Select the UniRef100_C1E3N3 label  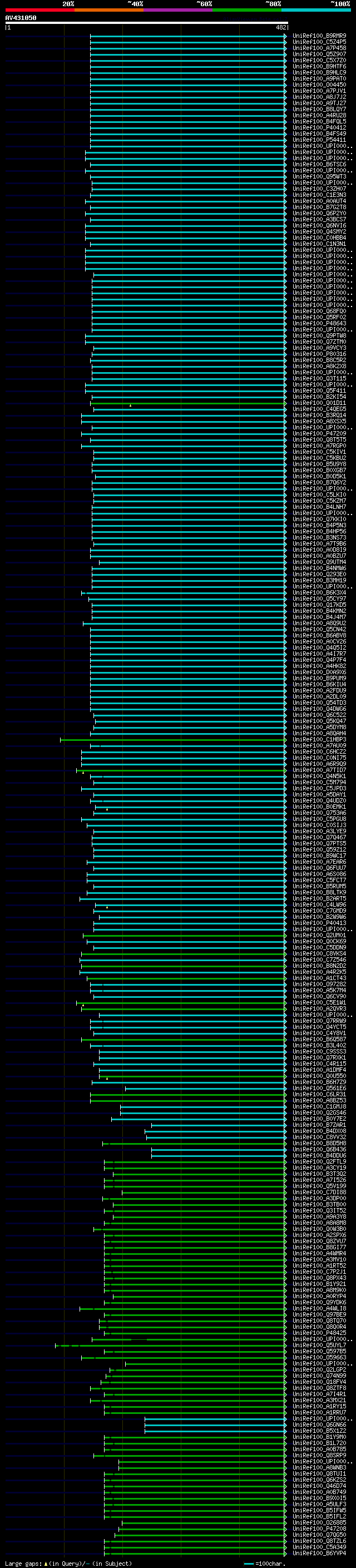pos(319,195)
